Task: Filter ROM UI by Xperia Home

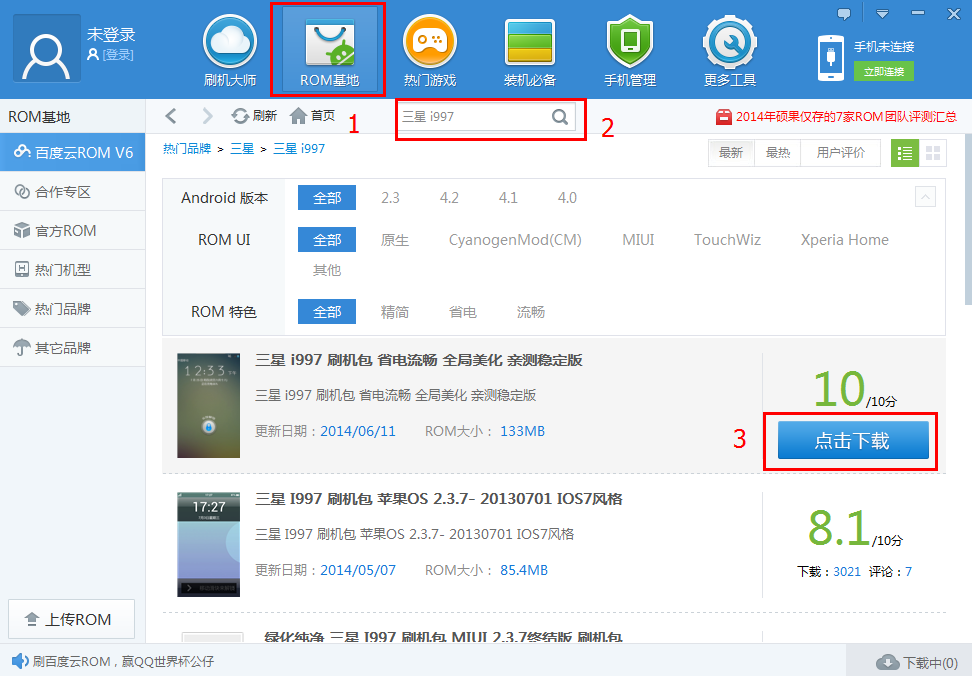Action: (844, 240)
